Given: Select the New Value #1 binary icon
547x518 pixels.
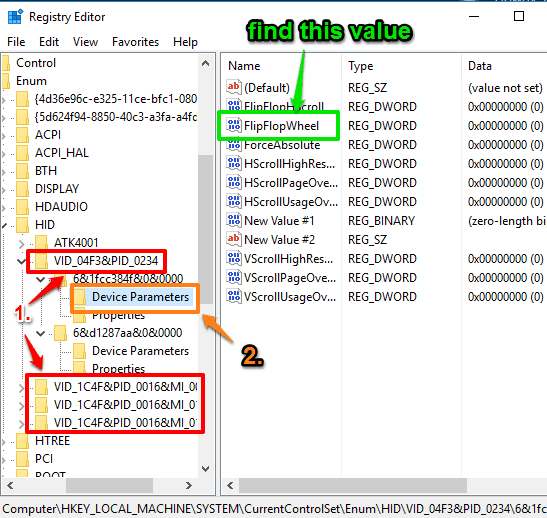Looking at the screenshot, I should [233, 220].
